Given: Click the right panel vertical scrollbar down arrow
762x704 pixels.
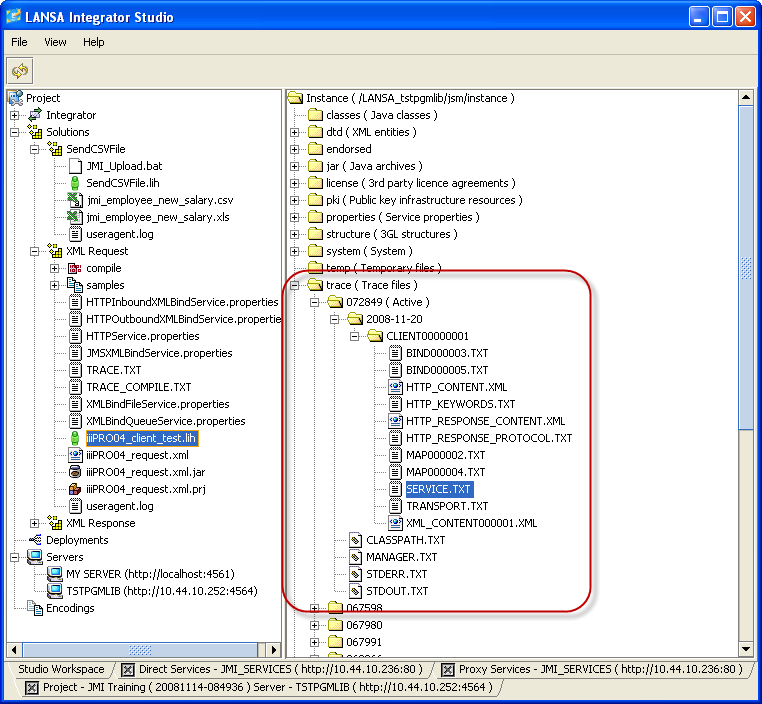Looking at the screenshot, I should tap(745, 648).
